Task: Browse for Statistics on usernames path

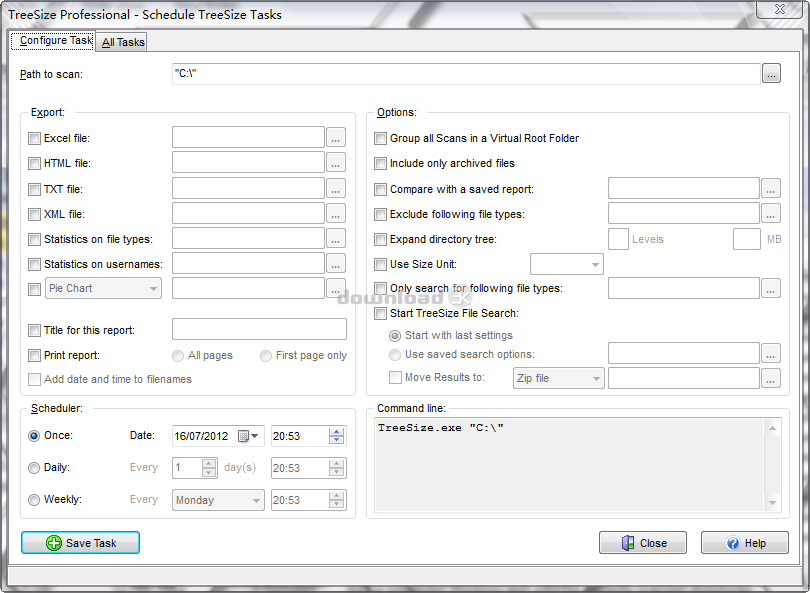Action: 336,264
